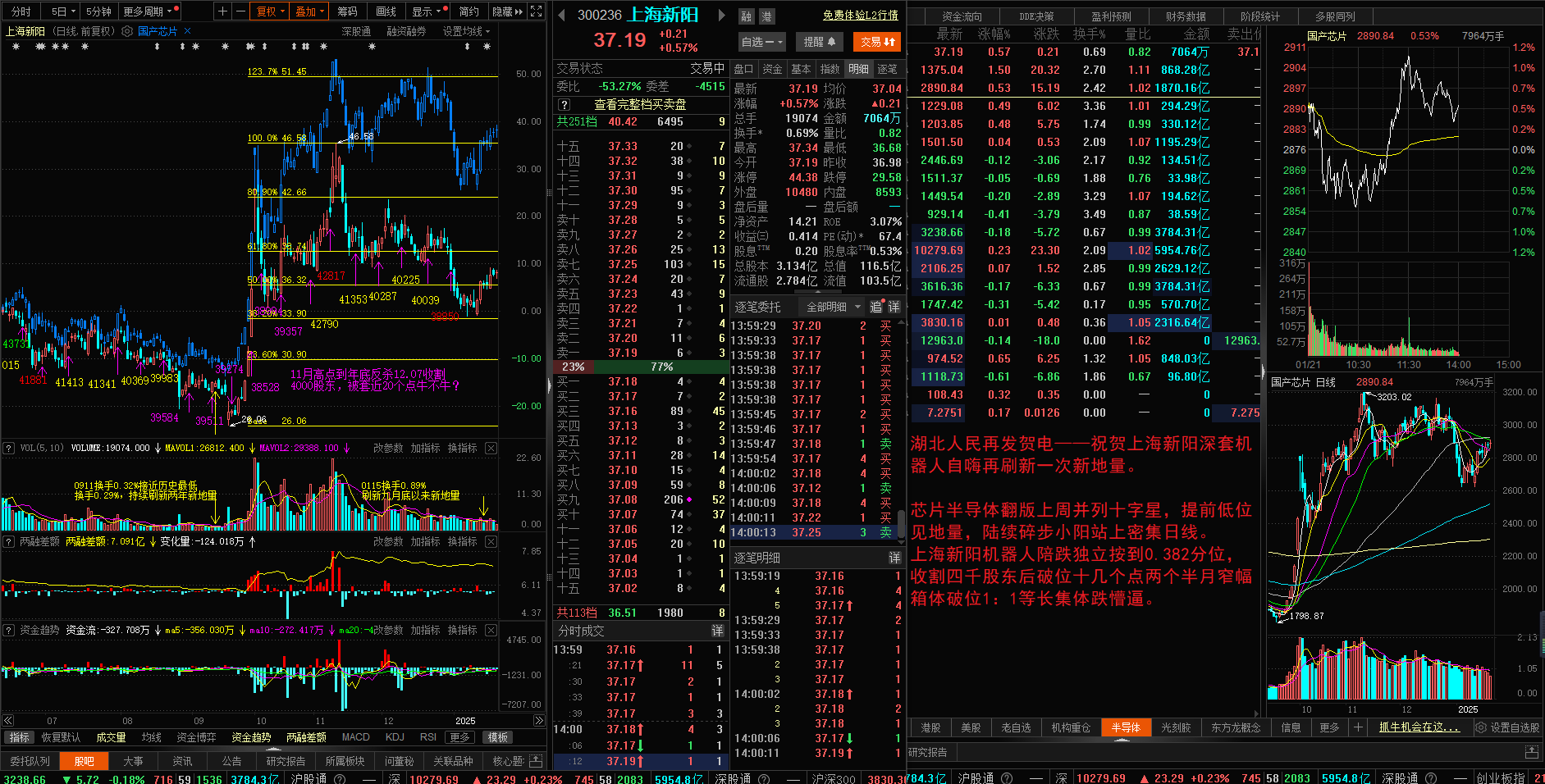Close the 资金趋势 indicator panel

tap(491, 630)
